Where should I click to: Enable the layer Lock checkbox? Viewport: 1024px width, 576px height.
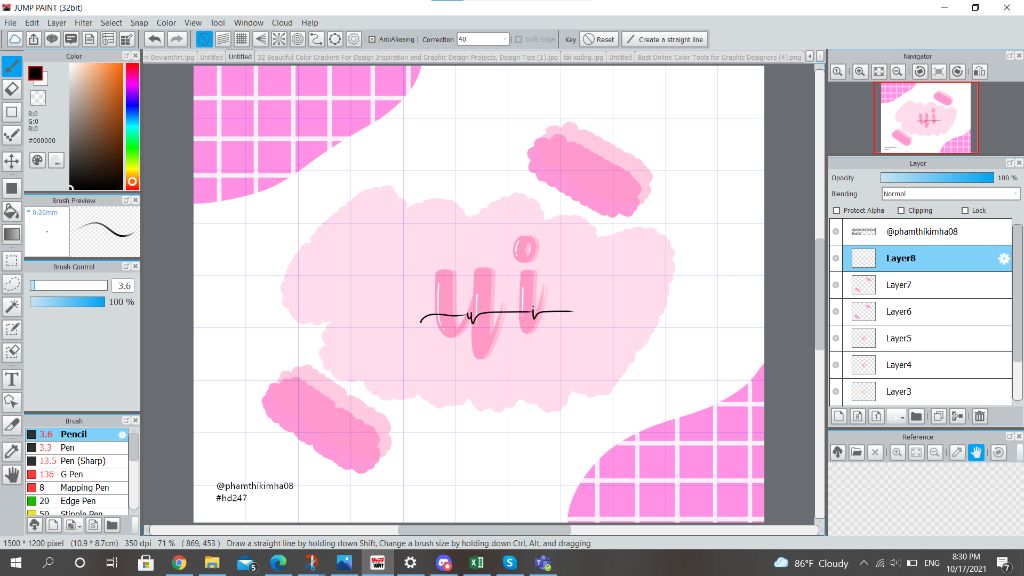click(x=965, y=210)
